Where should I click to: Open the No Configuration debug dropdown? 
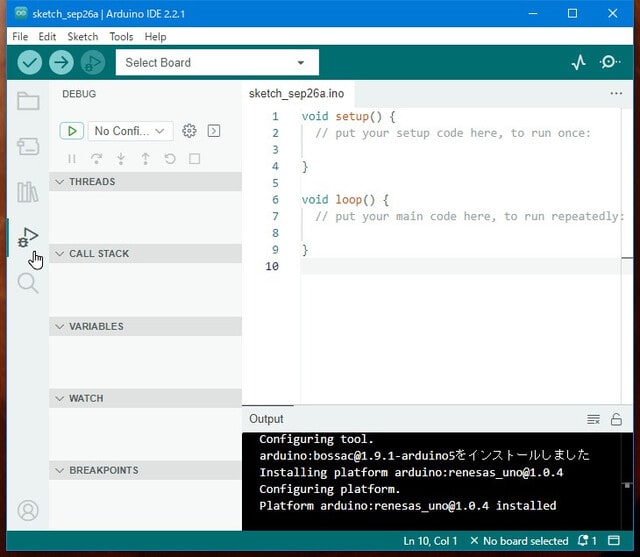pos(130,131)
